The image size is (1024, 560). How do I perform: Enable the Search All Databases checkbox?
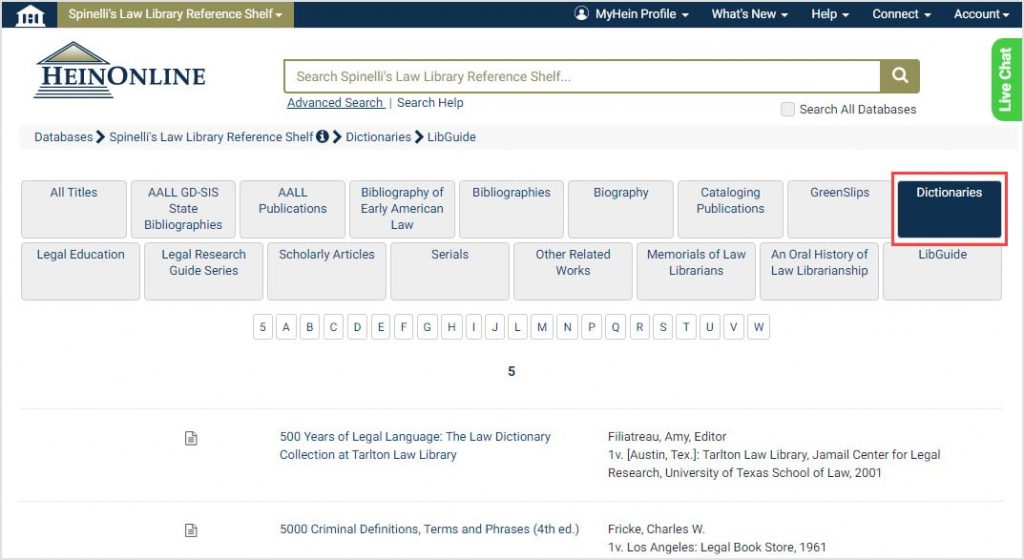[788, 109]
